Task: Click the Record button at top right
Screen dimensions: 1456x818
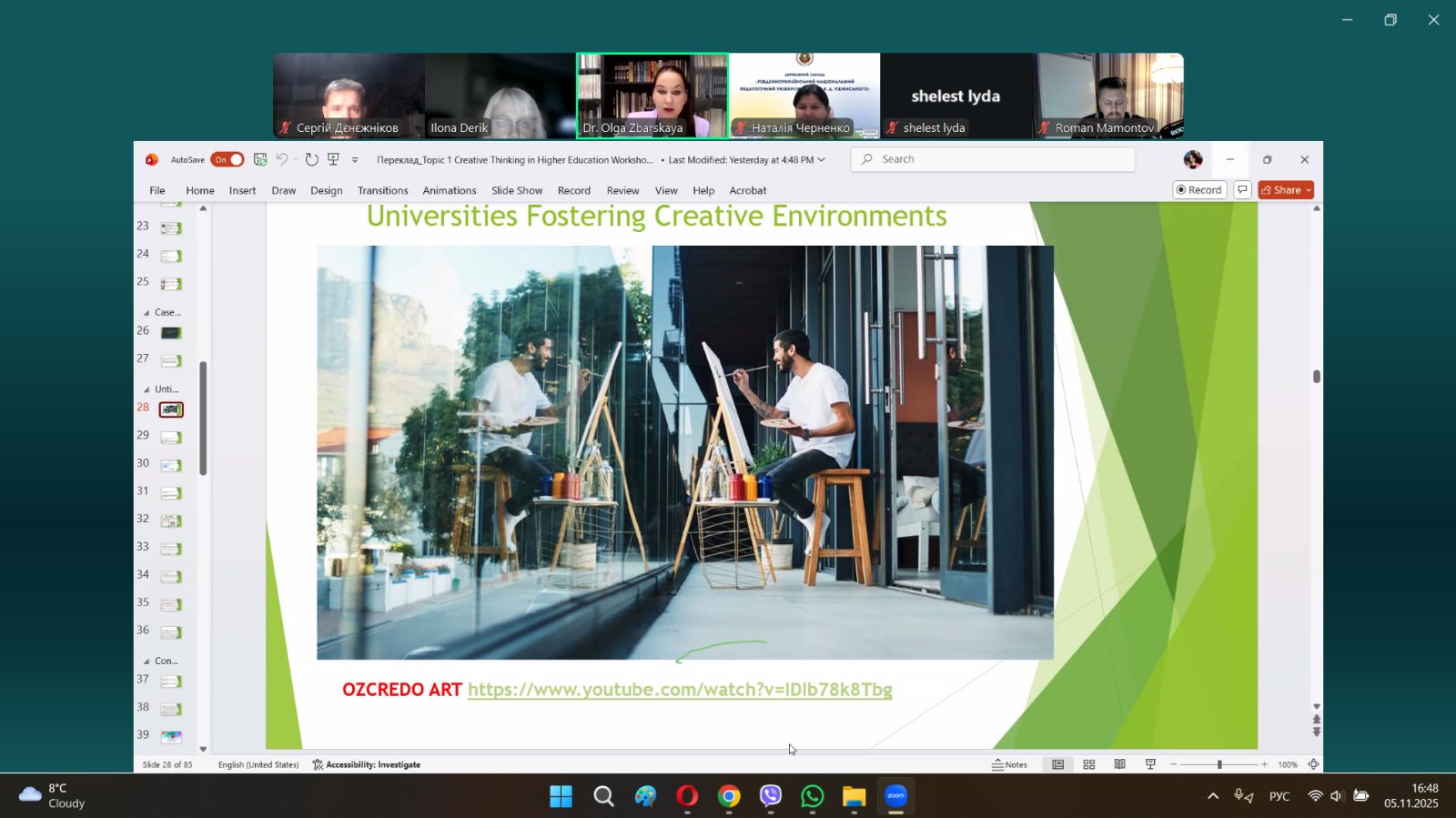Action: click(1198, 190)
